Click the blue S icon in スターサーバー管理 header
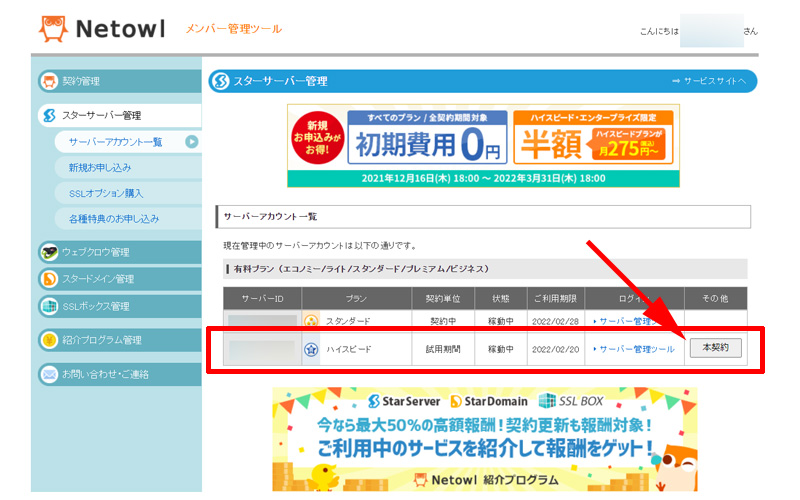 tap(220, 81)
